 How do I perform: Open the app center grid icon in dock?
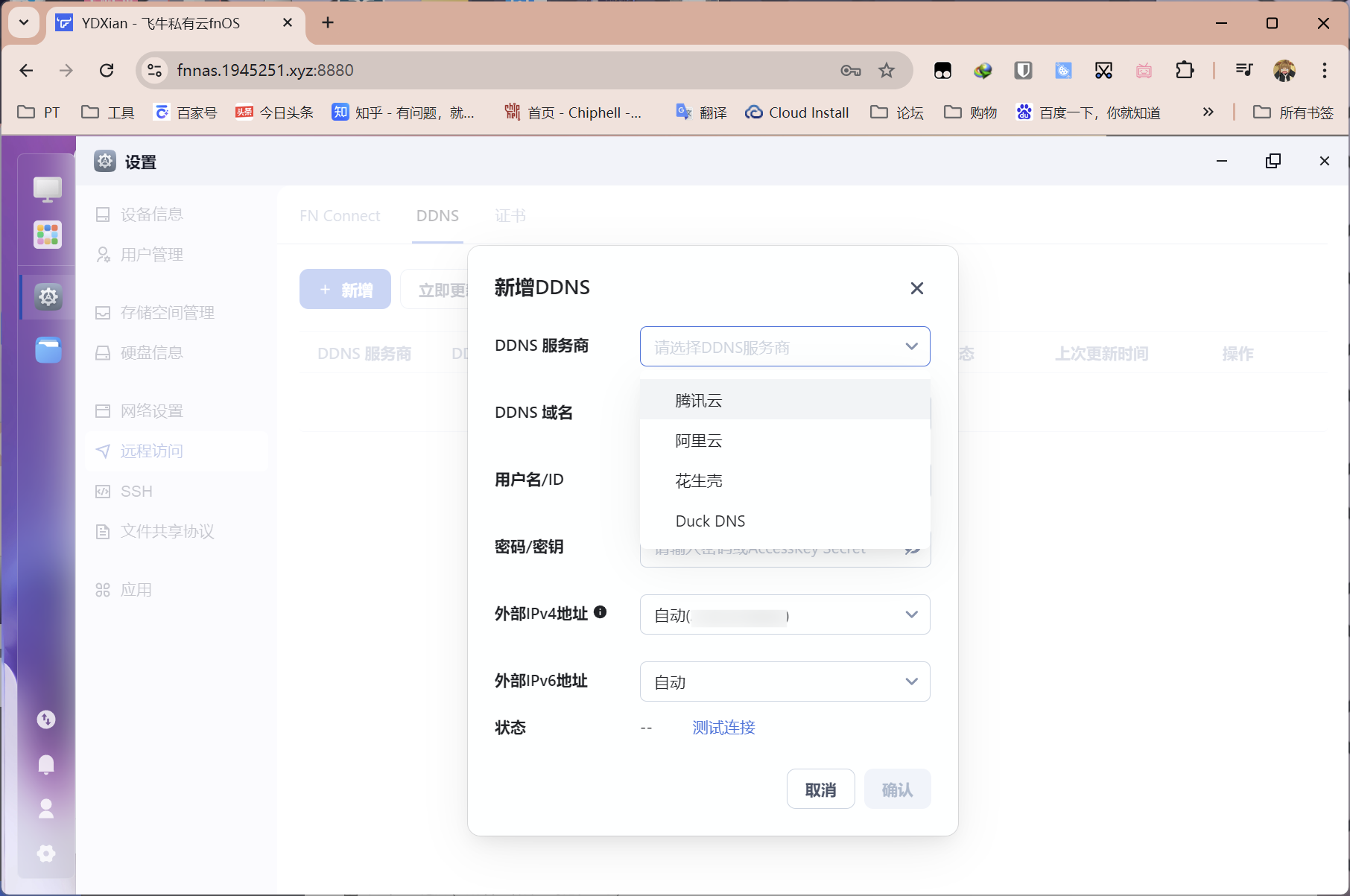[48, 235]
